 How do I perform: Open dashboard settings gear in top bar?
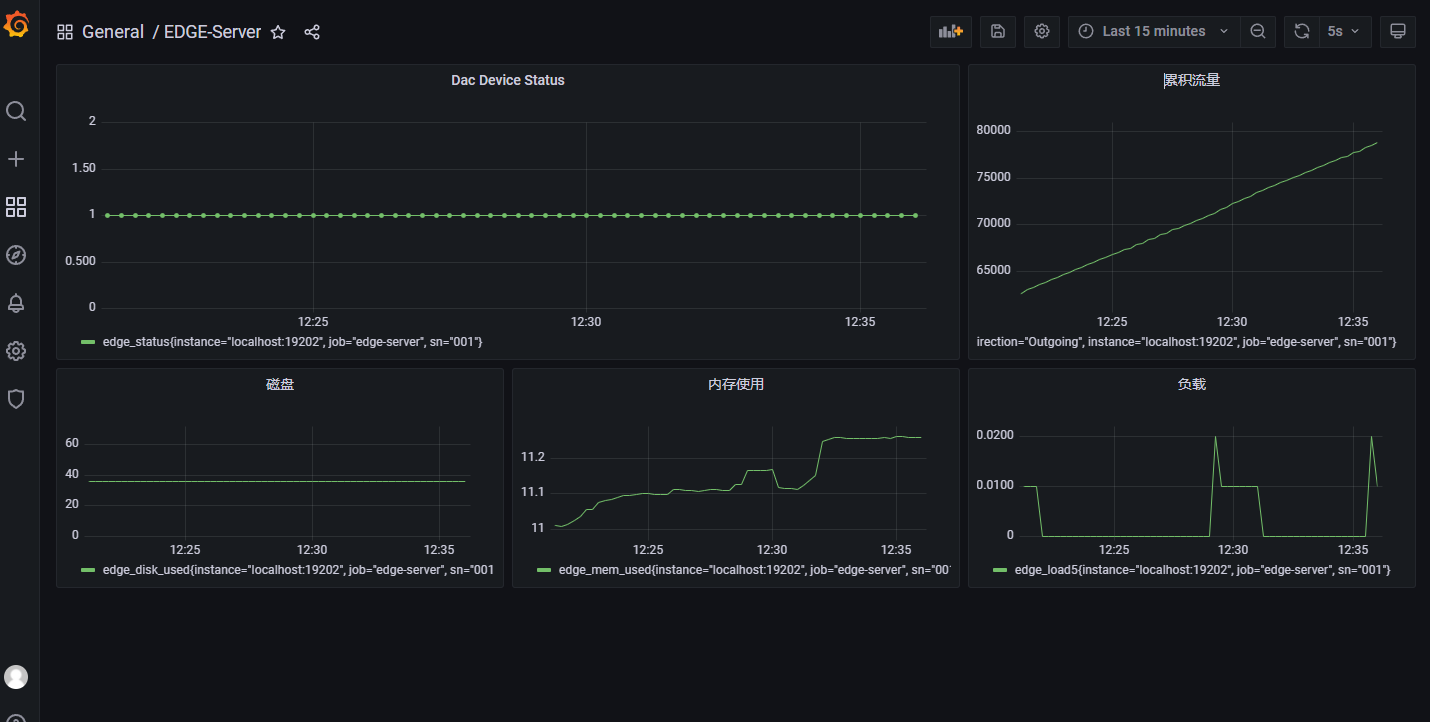pos(1042,31)
